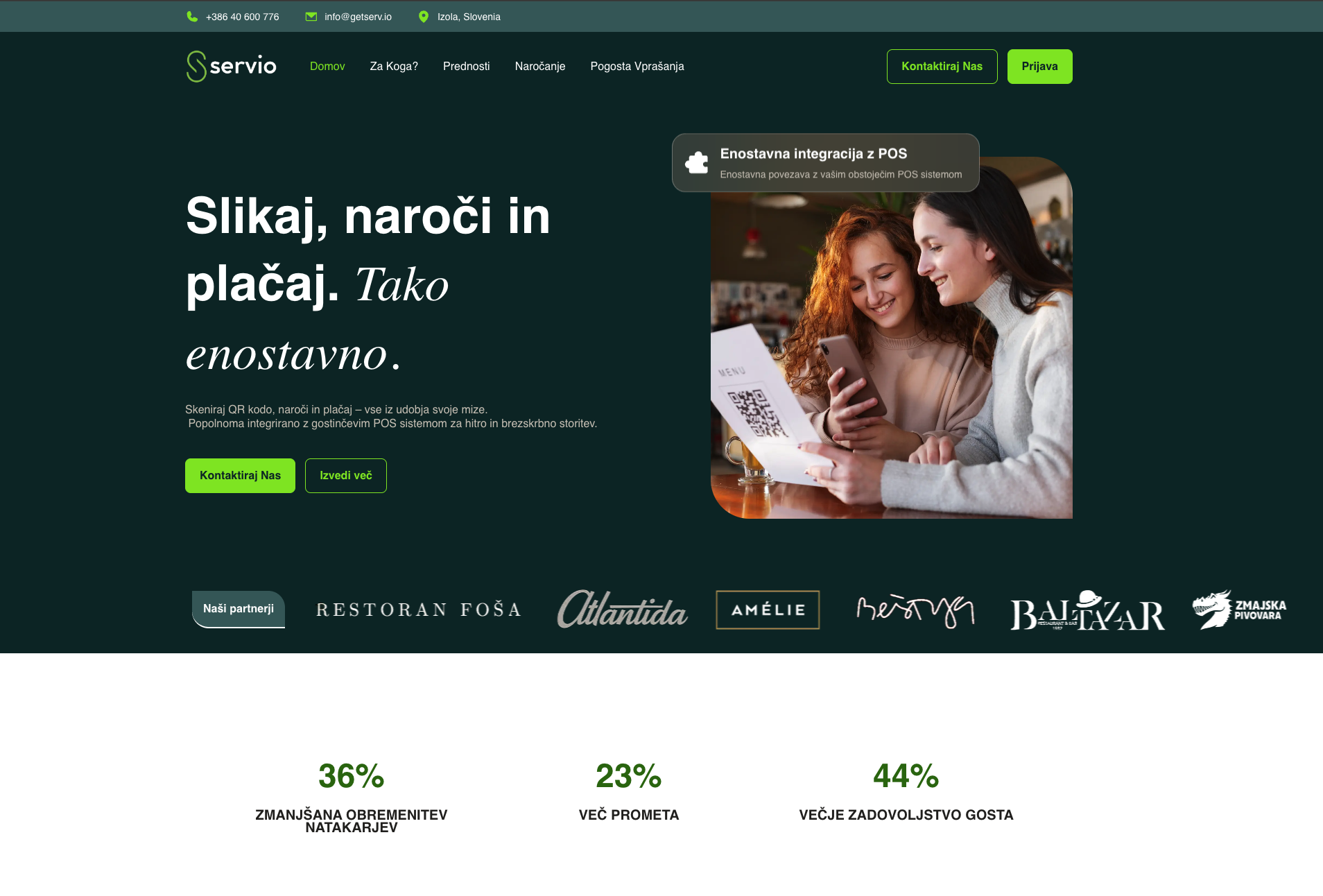The height and width of the screenshot is (896, 1323).
Task: Open the Amélie partner logo
Action: click(x=768, y=610)
